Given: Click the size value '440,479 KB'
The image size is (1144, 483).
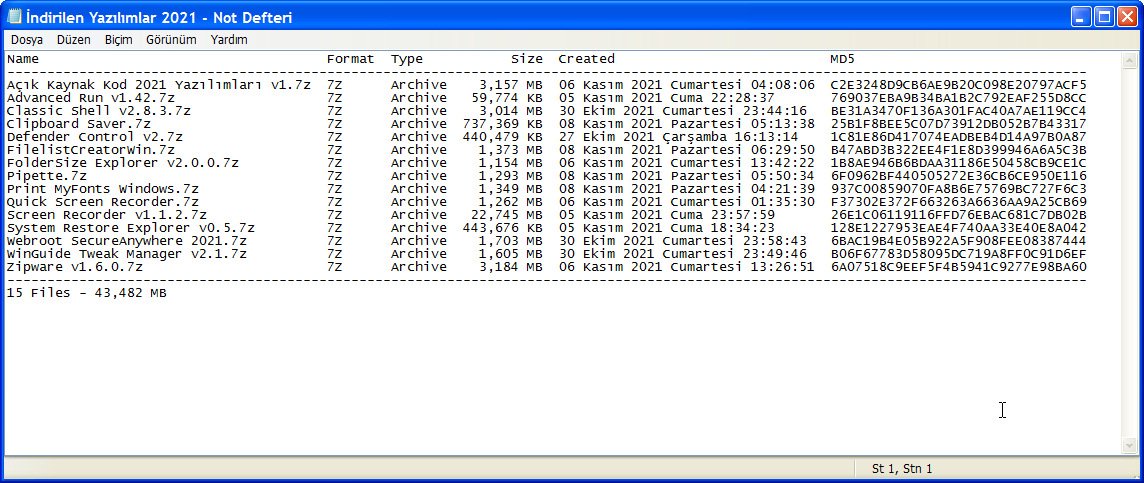Looking at the screenshot, I should tap(503, 136).
